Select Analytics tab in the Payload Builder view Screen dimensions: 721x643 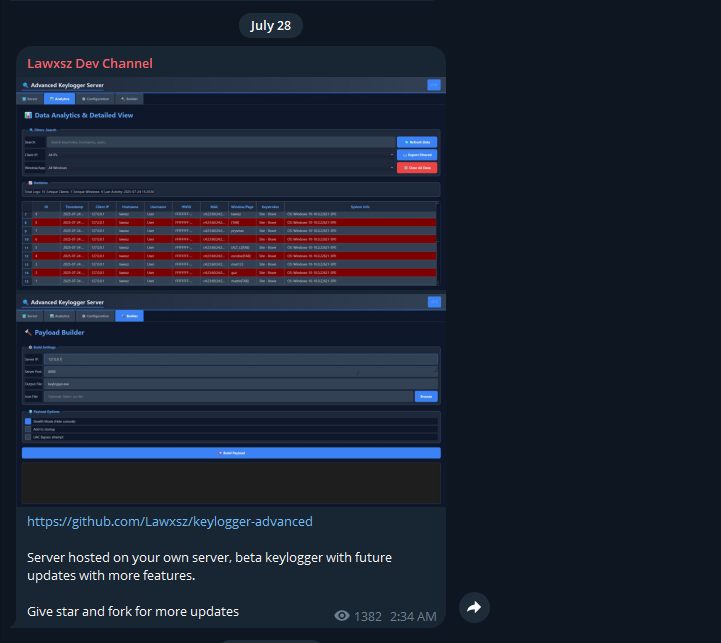click(59, 316)
